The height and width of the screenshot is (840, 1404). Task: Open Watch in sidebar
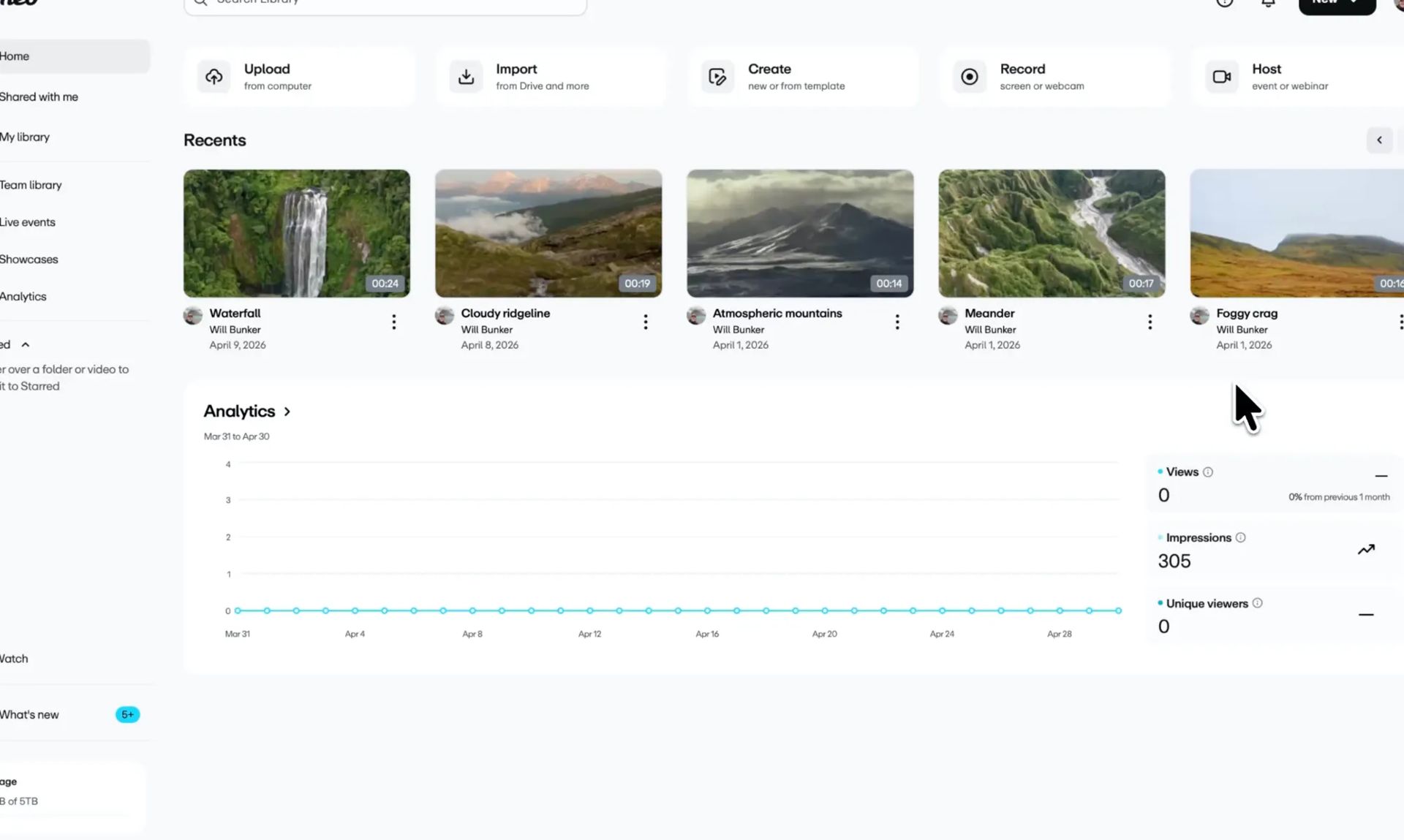(x=14, y=659)
